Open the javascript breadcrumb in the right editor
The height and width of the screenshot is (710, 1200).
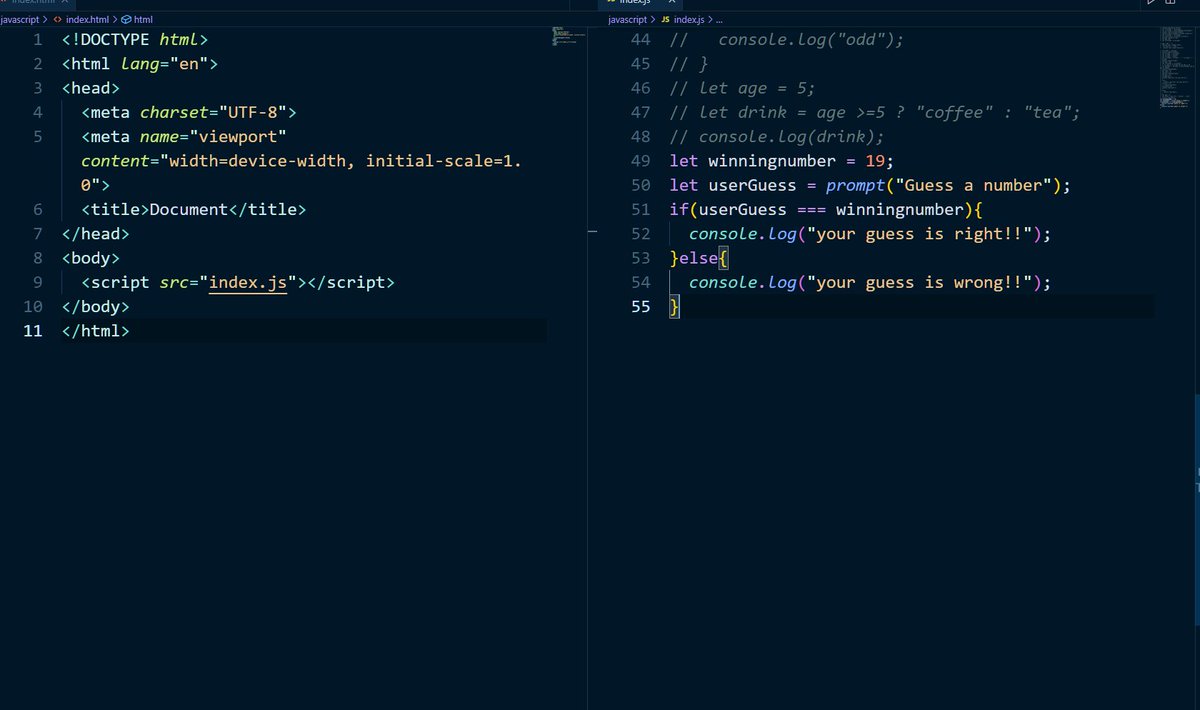click(x=627, y=19)
